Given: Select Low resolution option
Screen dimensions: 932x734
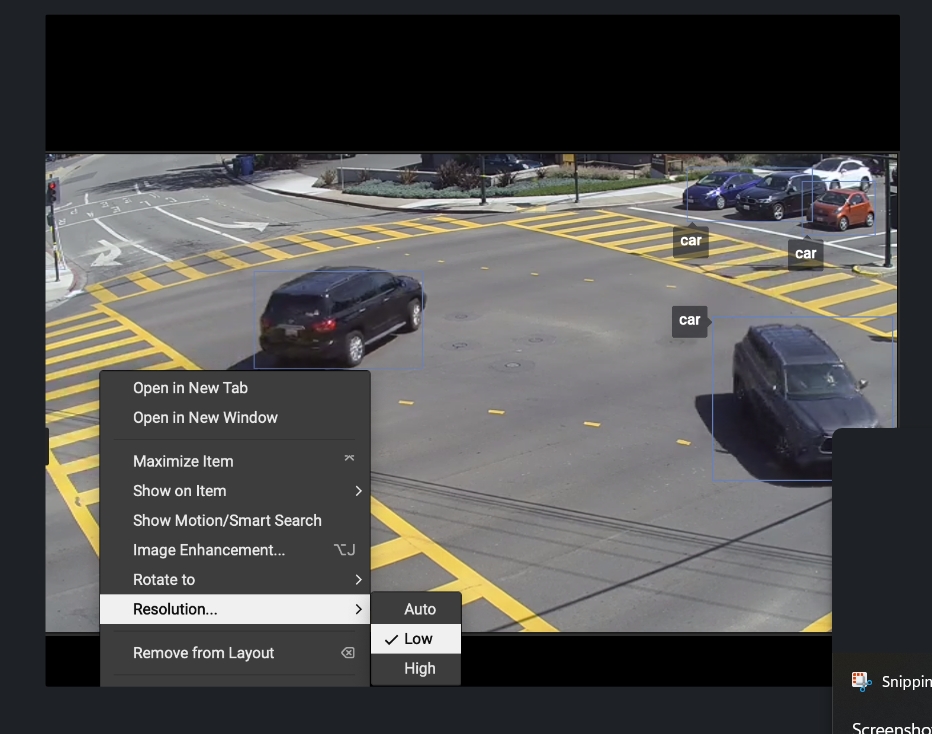Looking at the screenshot, I should pos(417,639).
